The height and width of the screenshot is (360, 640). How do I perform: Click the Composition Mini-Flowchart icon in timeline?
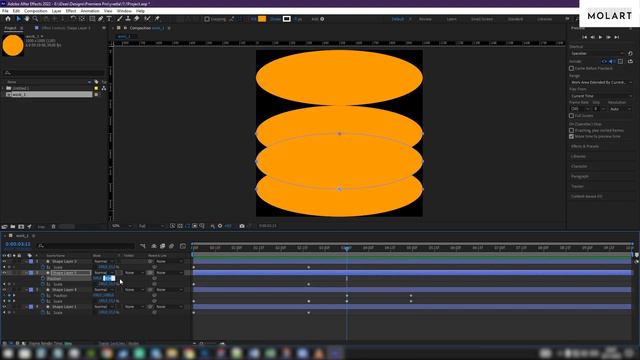coord(142,246)
